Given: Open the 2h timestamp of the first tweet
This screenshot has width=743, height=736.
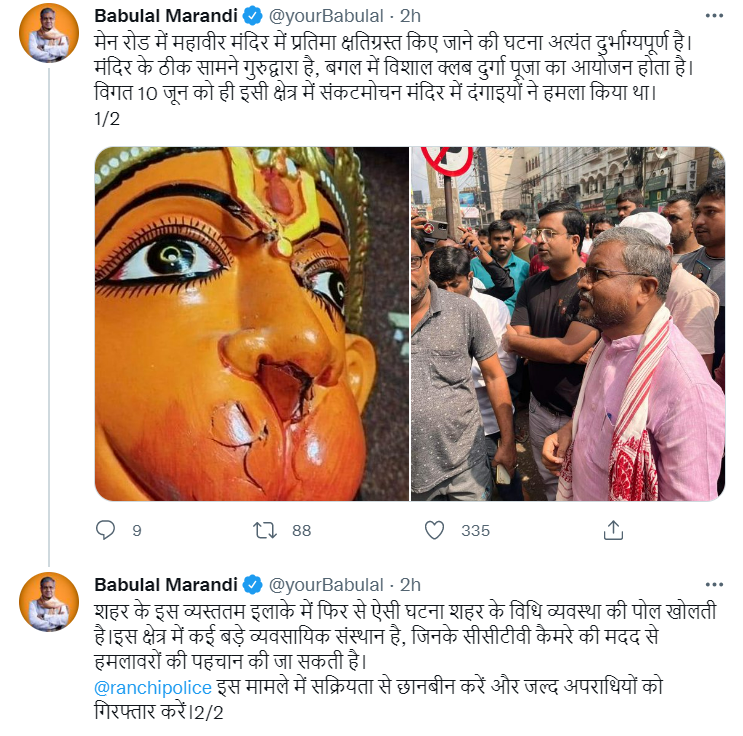Looking at the screenshot, I should coord(410,16).
